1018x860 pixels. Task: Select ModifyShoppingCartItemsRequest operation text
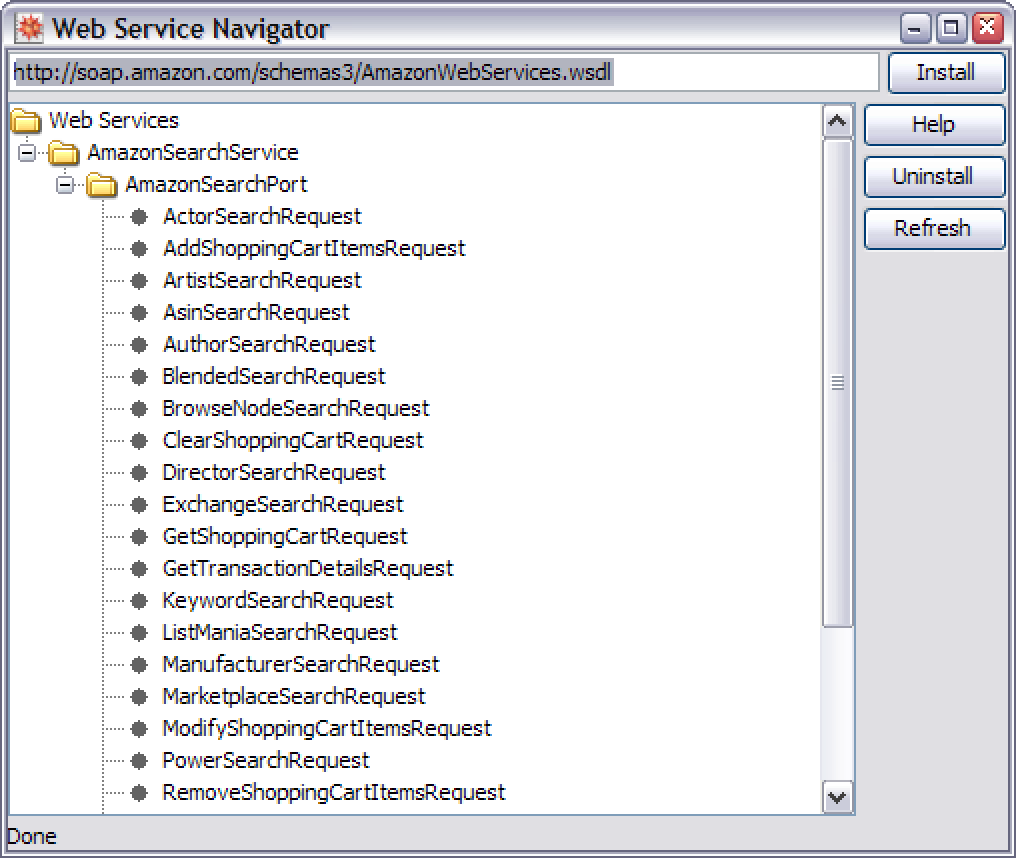(327, 729)
